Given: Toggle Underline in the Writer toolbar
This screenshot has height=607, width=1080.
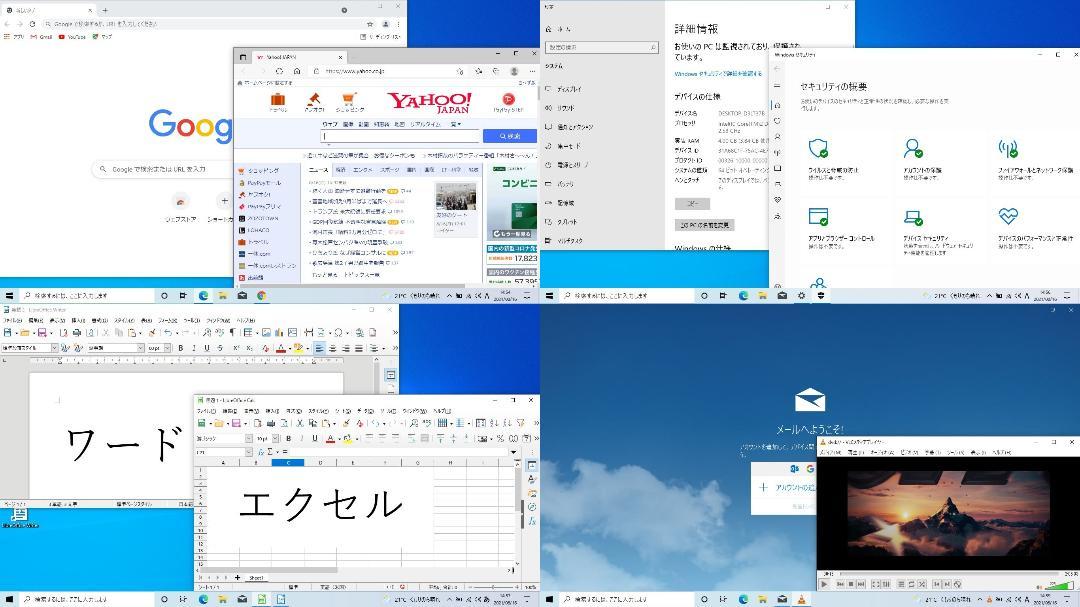Looking at the screenshot, I should (207, 349).
